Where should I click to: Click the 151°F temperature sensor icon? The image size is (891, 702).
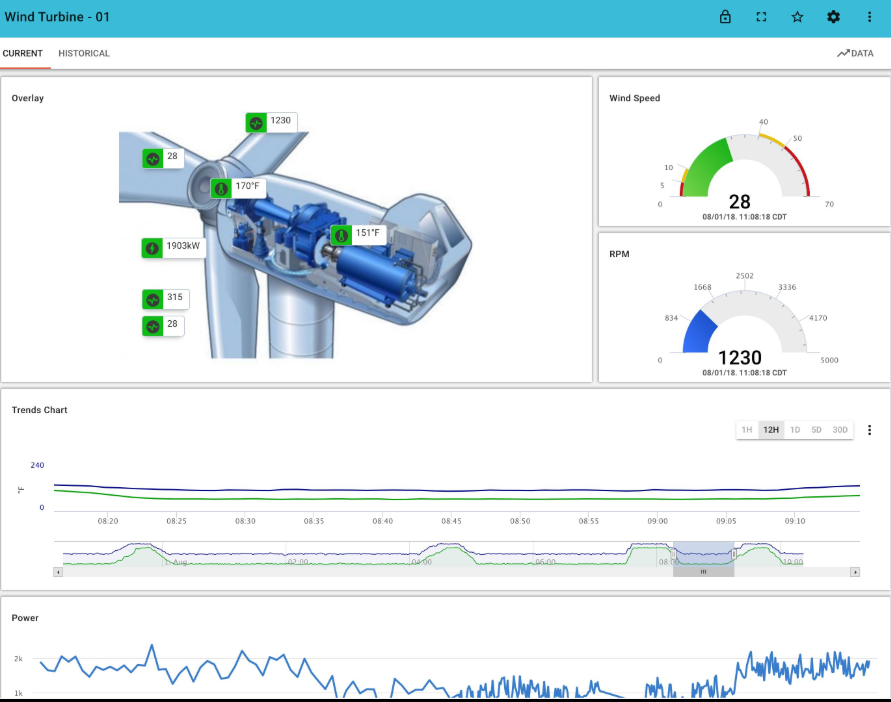341,235
